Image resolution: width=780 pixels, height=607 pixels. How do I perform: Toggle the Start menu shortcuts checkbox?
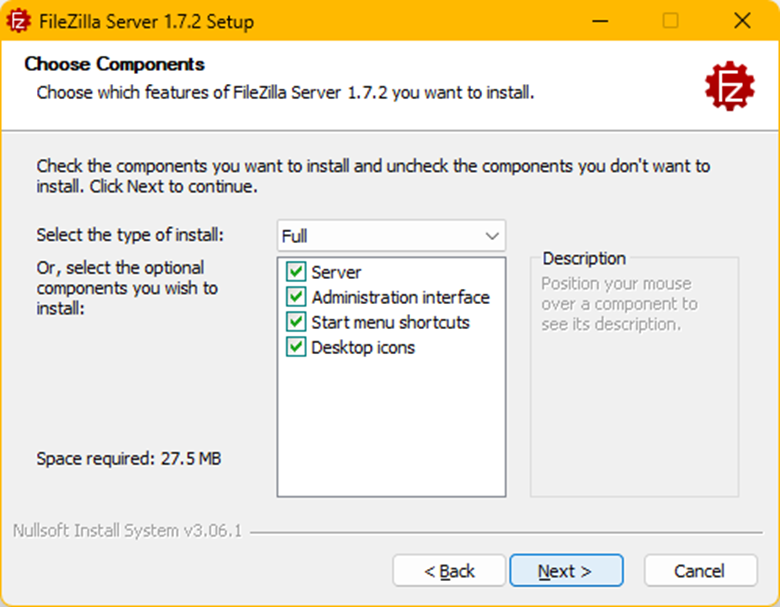coord(296,322)
